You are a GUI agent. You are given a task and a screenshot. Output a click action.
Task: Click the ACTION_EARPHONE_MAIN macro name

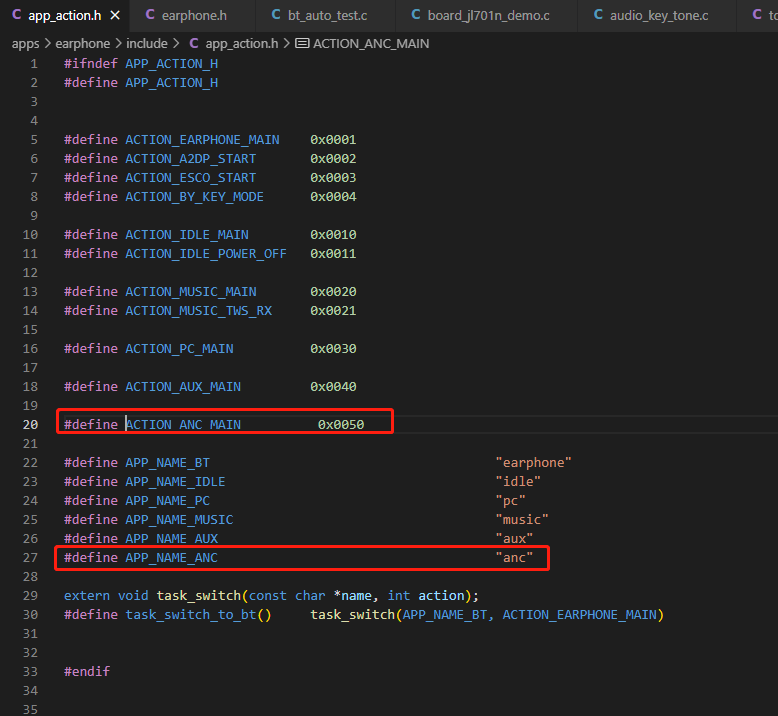(x=202, y=140)
